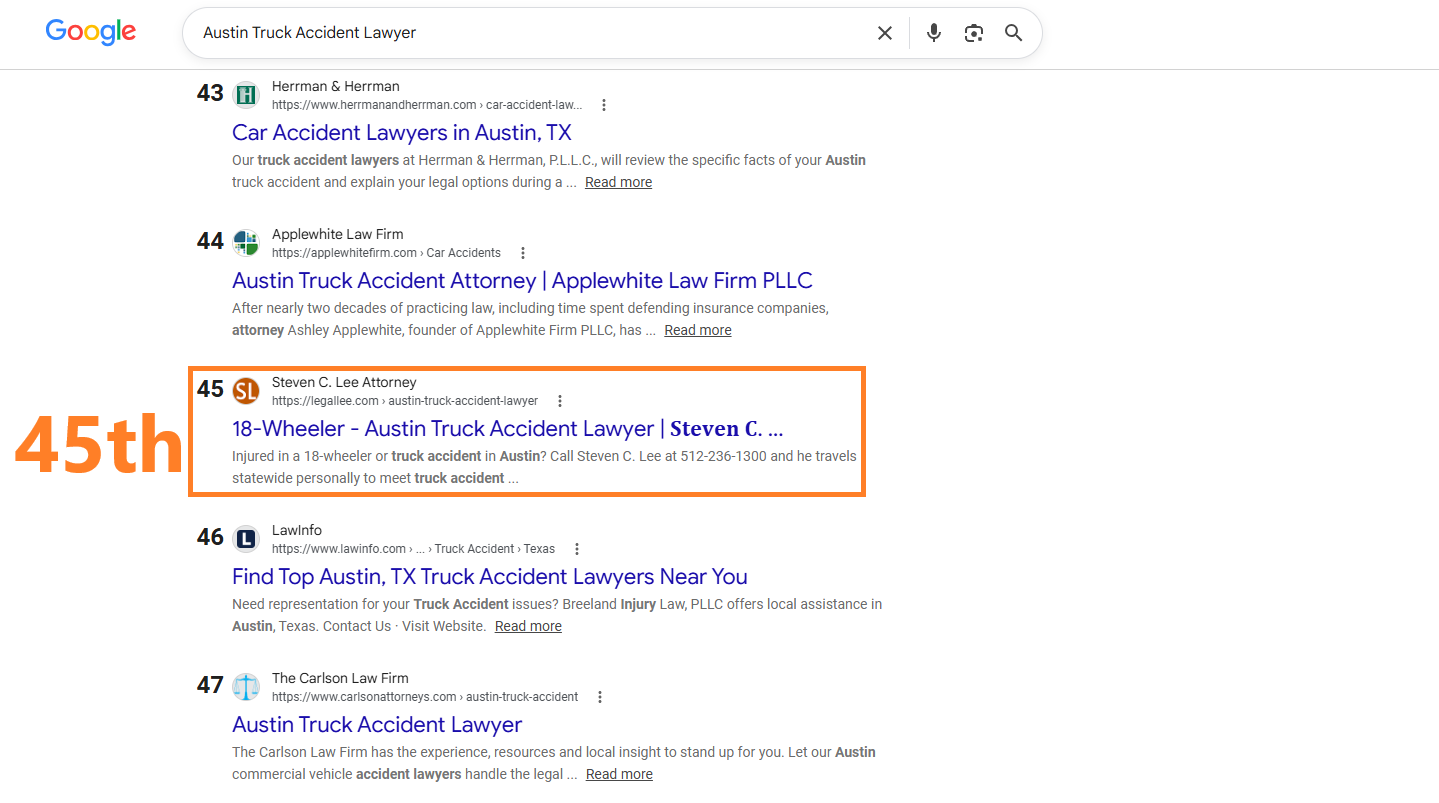Open 'Find Top Austin, TX Truck Accident Lawyers Near You'
The height and width of the screenshot is (803, 1439).
[x=490, y=577]
